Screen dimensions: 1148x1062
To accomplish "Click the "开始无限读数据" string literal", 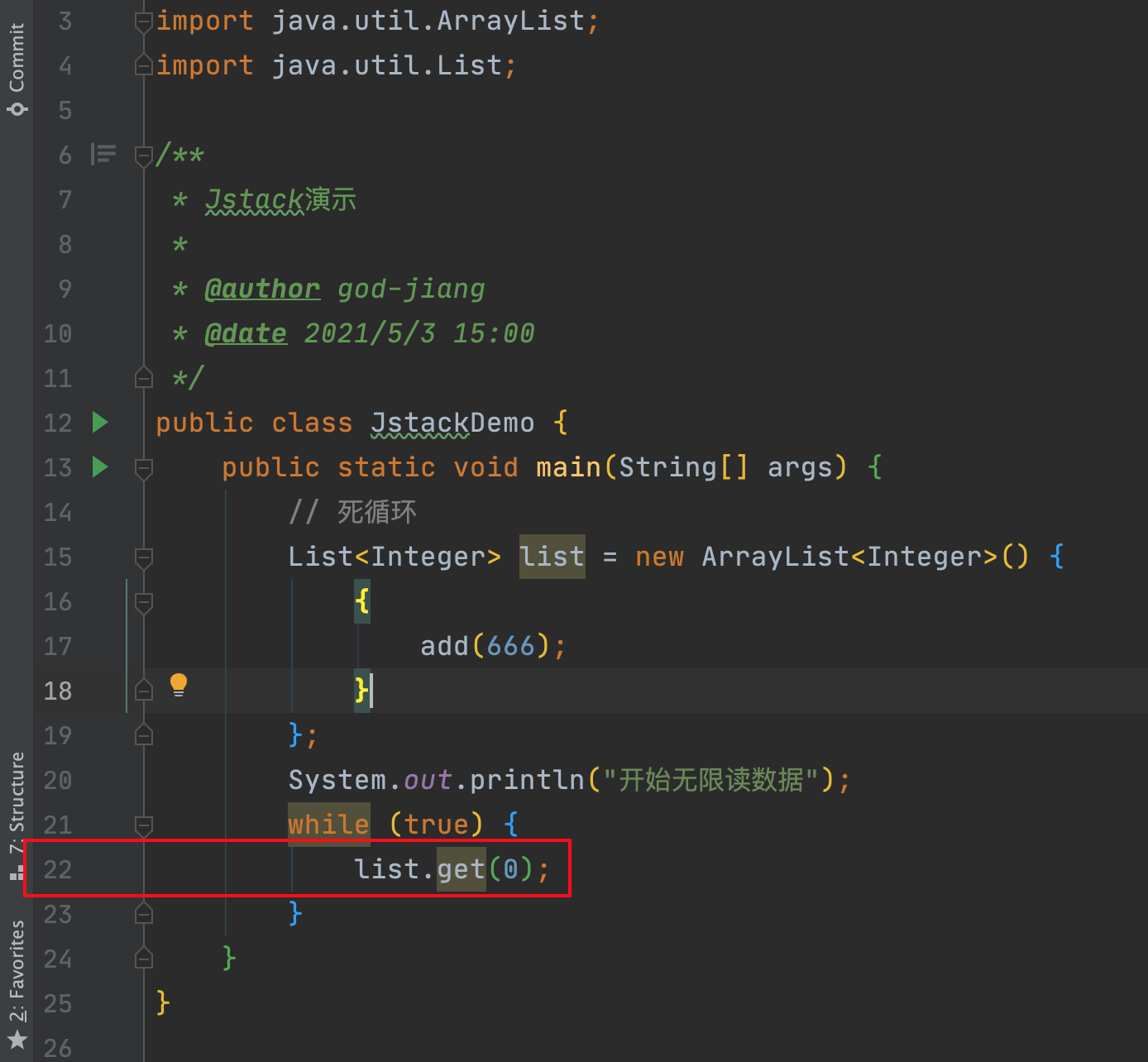I will [710, 780].
